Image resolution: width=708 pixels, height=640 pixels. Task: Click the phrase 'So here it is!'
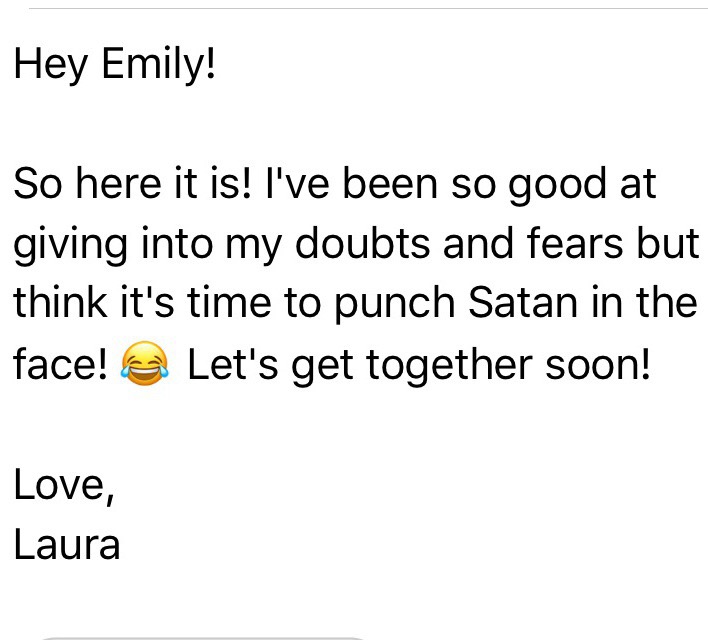click(x=132, y=183)
